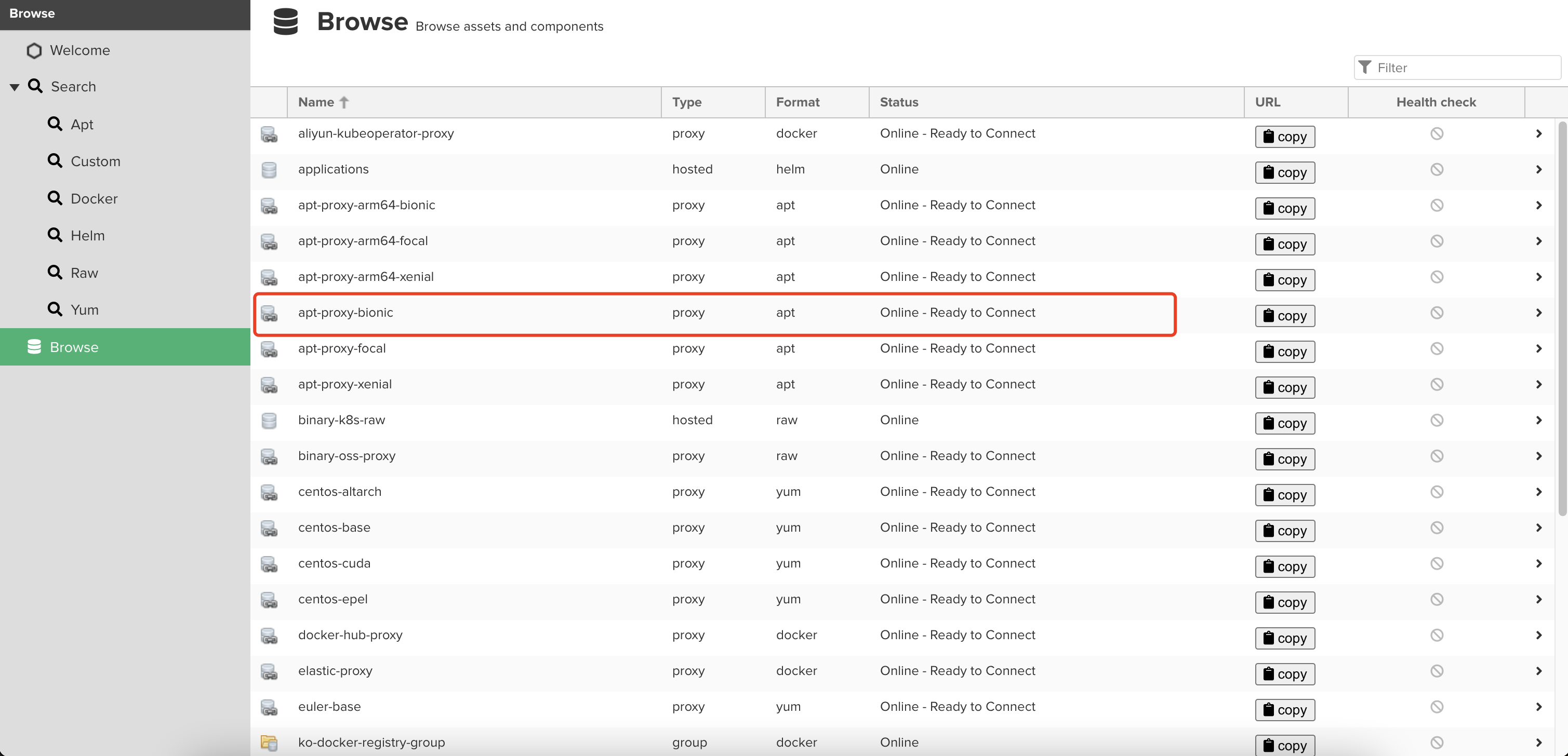Click the hosted repository icon for applications
Screen dimensions: 1568x756
coord(269,170)
